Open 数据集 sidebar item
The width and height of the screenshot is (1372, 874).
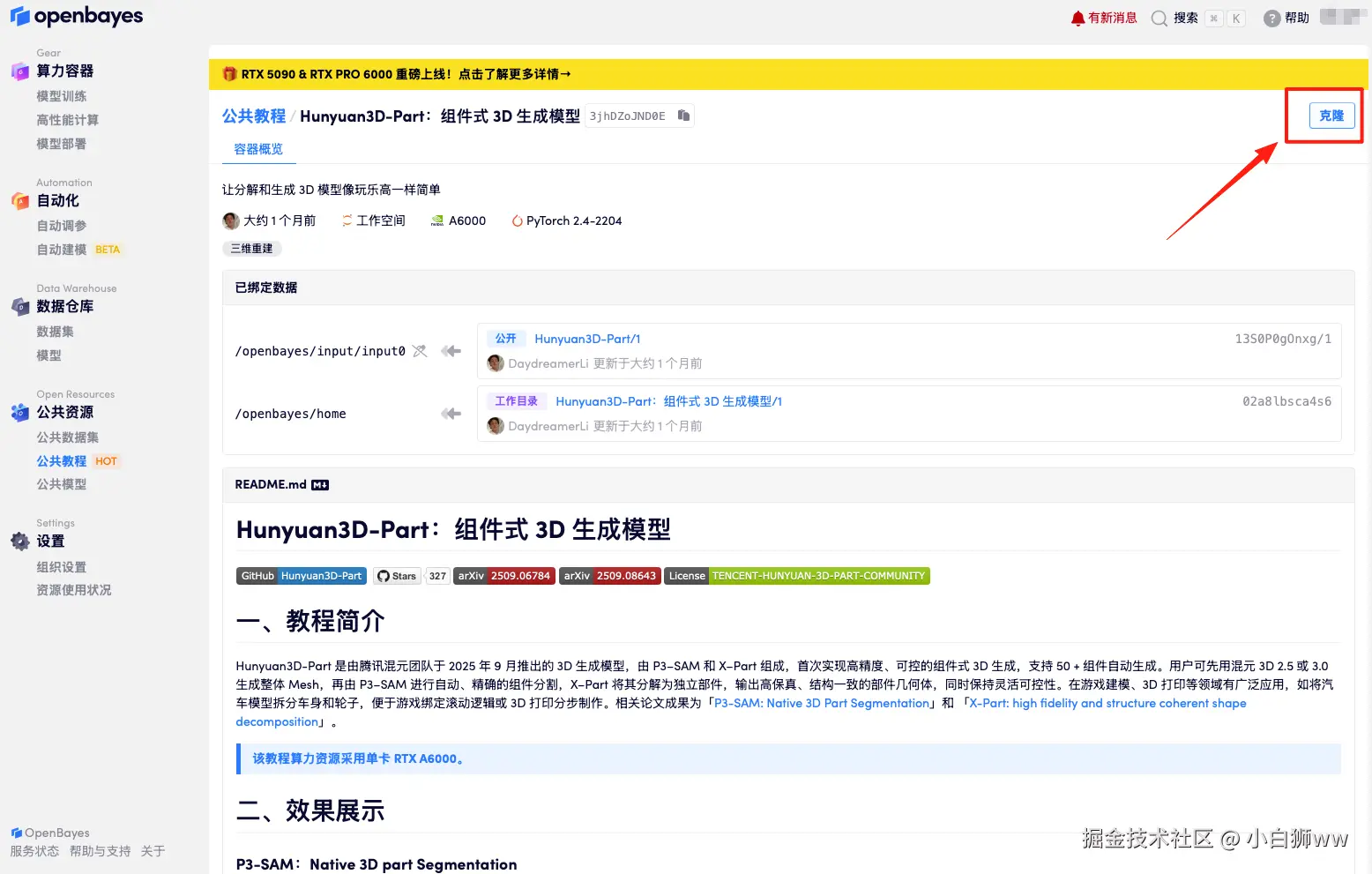[56, 332]
